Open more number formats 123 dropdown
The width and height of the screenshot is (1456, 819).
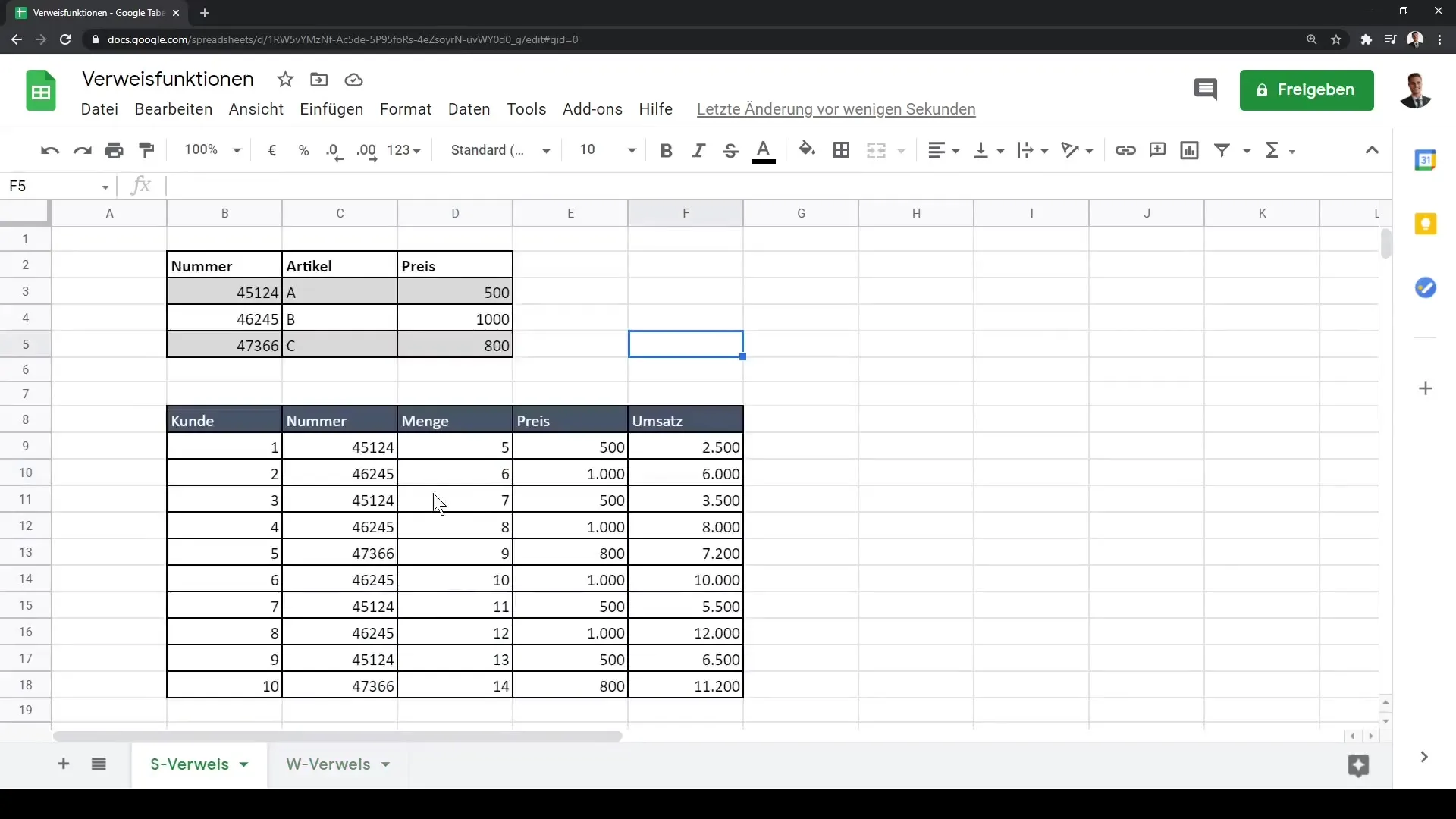point(403,150)
